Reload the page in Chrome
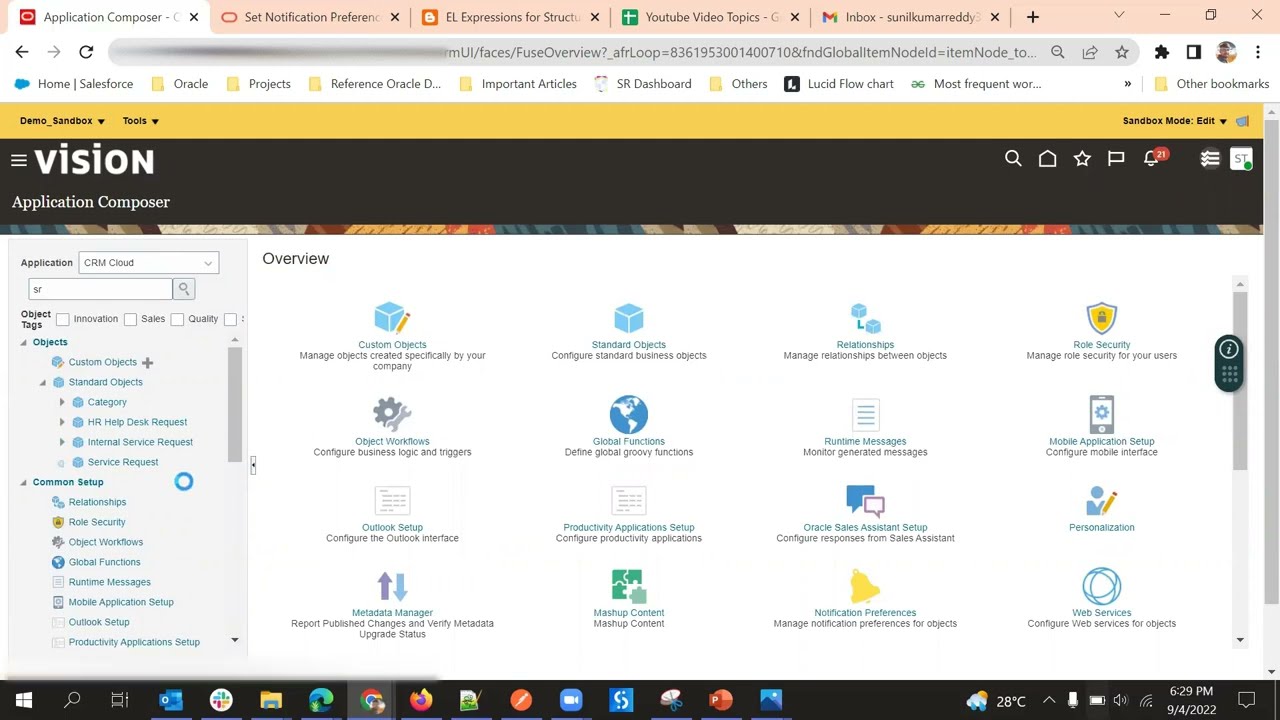The width and height of the screenshot is (1280, 720). pyautogui.click(x=86, y=52)
